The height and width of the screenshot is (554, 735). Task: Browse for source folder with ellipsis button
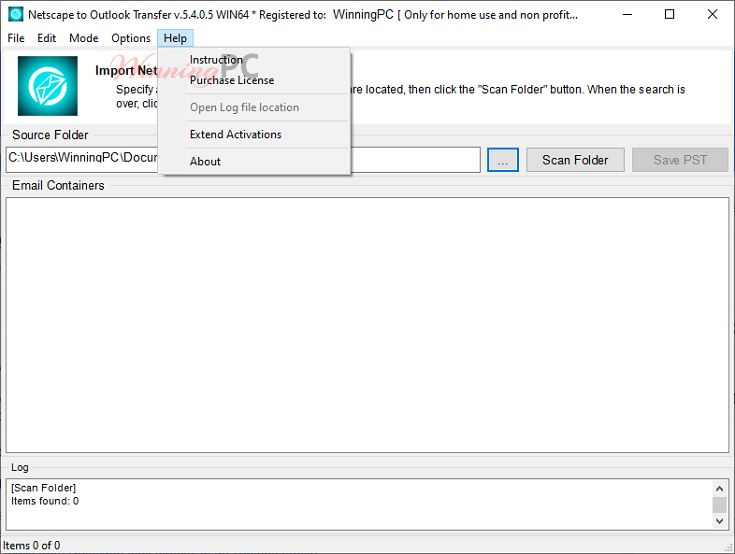pyautogui.click(x=503, y=160)
